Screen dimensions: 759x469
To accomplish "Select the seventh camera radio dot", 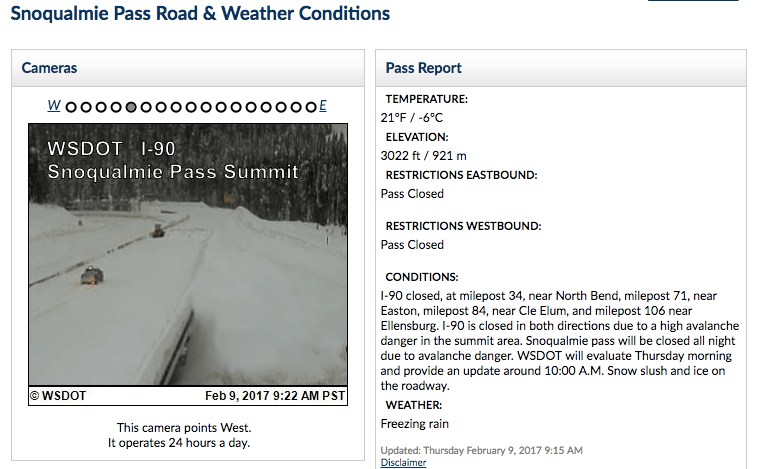I will (x=161, y=107).
